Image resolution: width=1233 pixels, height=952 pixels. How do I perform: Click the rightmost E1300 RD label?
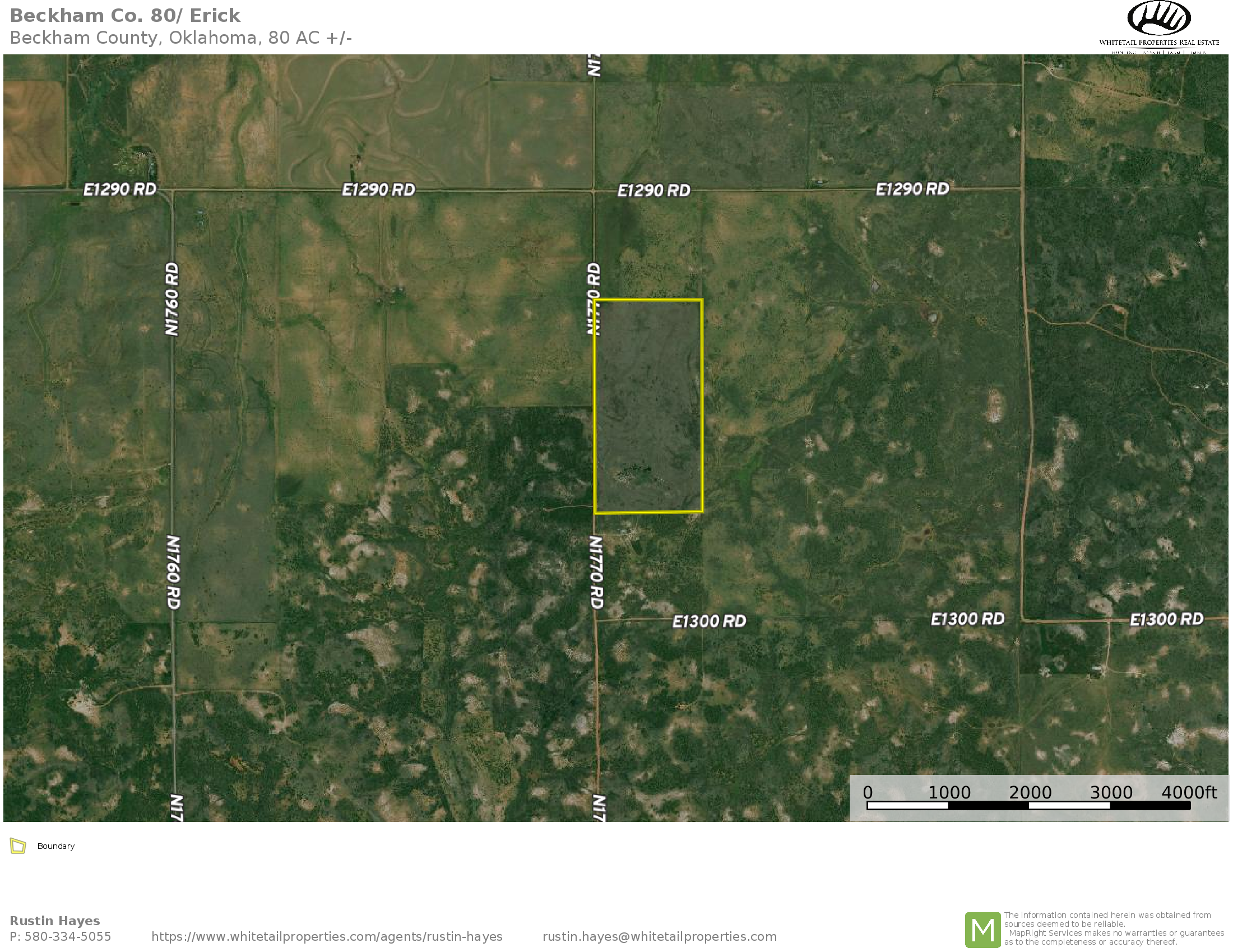(1166, 620)
